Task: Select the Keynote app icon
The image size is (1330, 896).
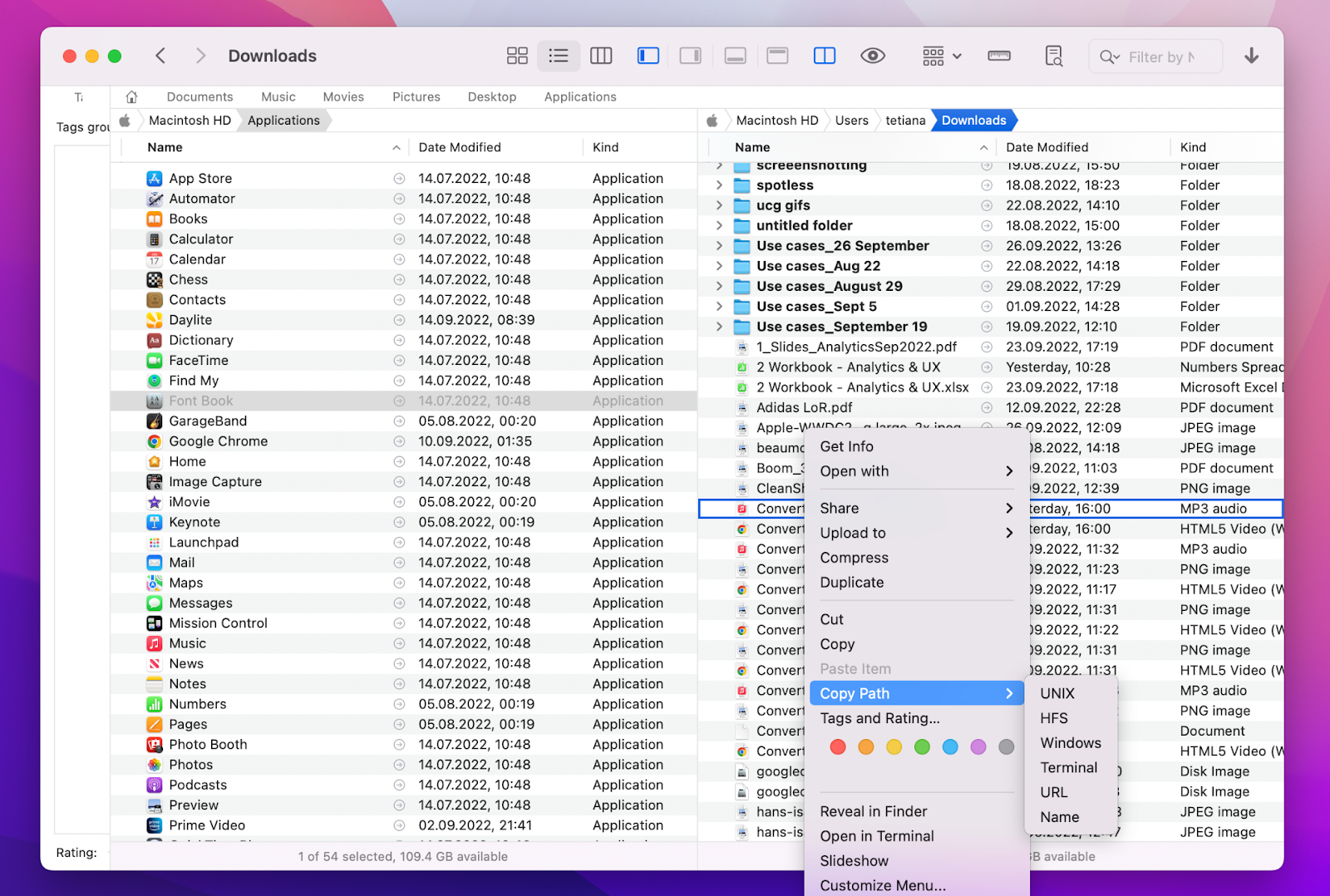Action: point(155,522)
